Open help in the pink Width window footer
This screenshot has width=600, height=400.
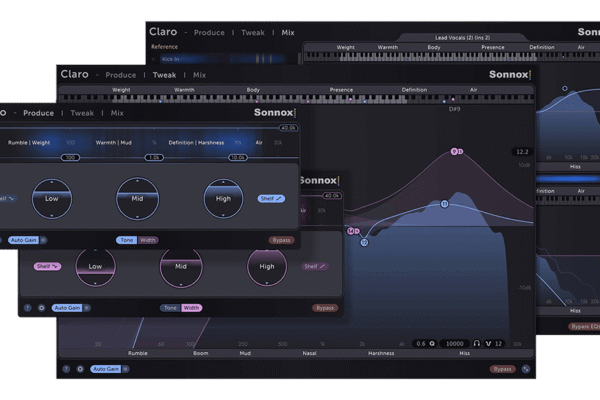point(28,308)
